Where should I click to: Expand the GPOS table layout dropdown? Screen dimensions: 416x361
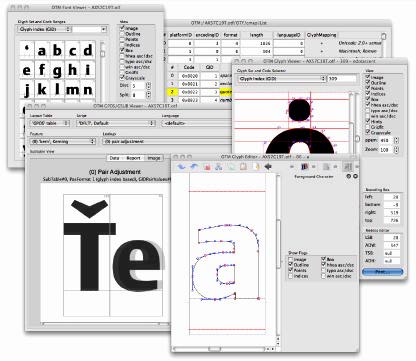(x=50, y=123)
